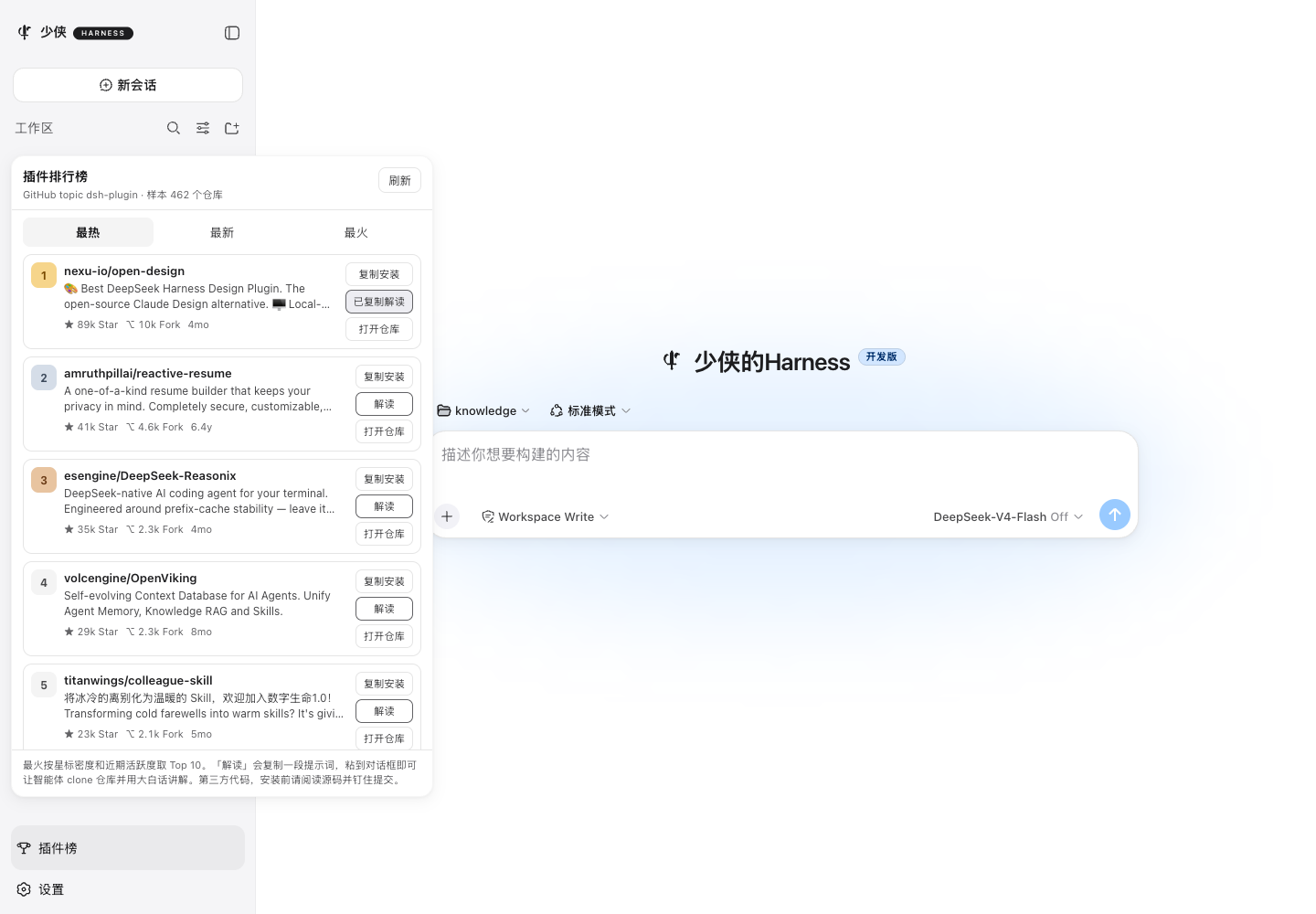1316x914 pixels.
Task: Start a 新会话 conversation
Action: pos(128,85)
